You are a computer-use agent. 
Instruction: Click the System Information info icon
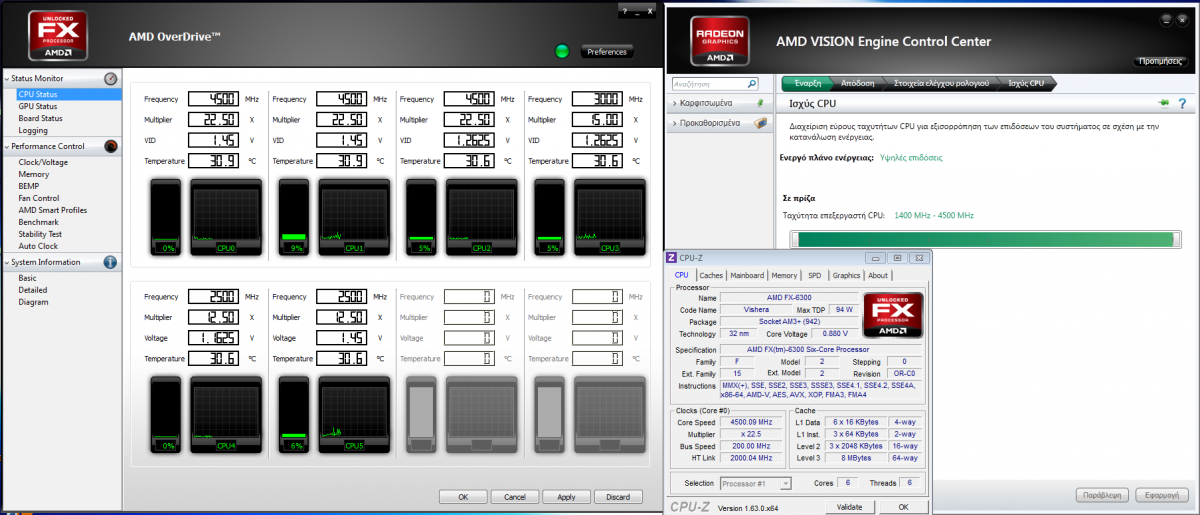tap(111, 262)
